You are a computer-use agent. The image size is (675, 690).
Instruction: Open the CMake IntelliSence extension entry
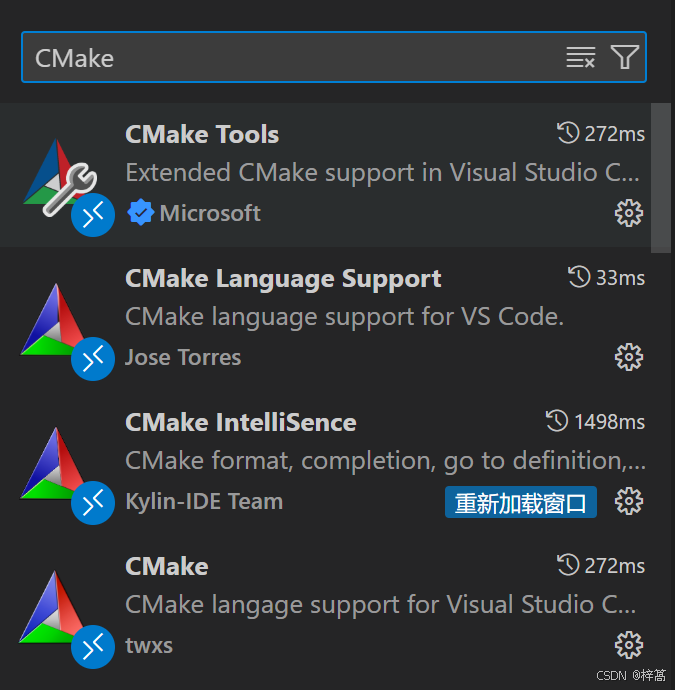240,422
